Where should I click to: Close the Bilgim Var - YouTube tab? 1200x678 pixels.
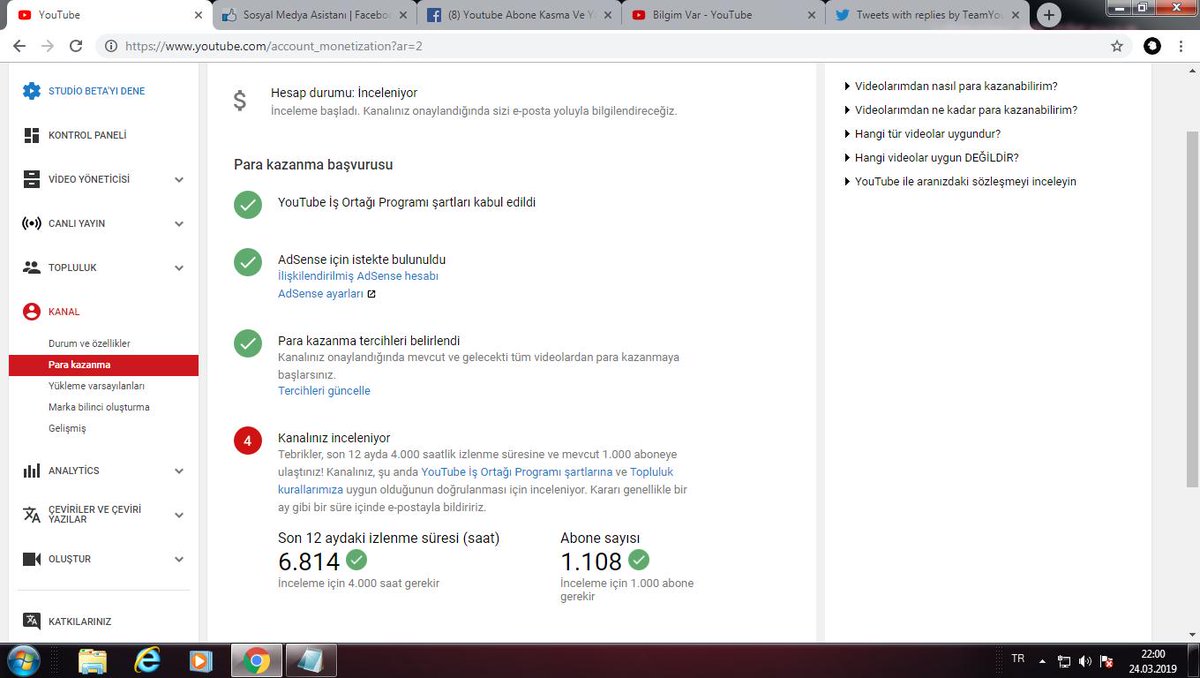[x=809, y=15]
